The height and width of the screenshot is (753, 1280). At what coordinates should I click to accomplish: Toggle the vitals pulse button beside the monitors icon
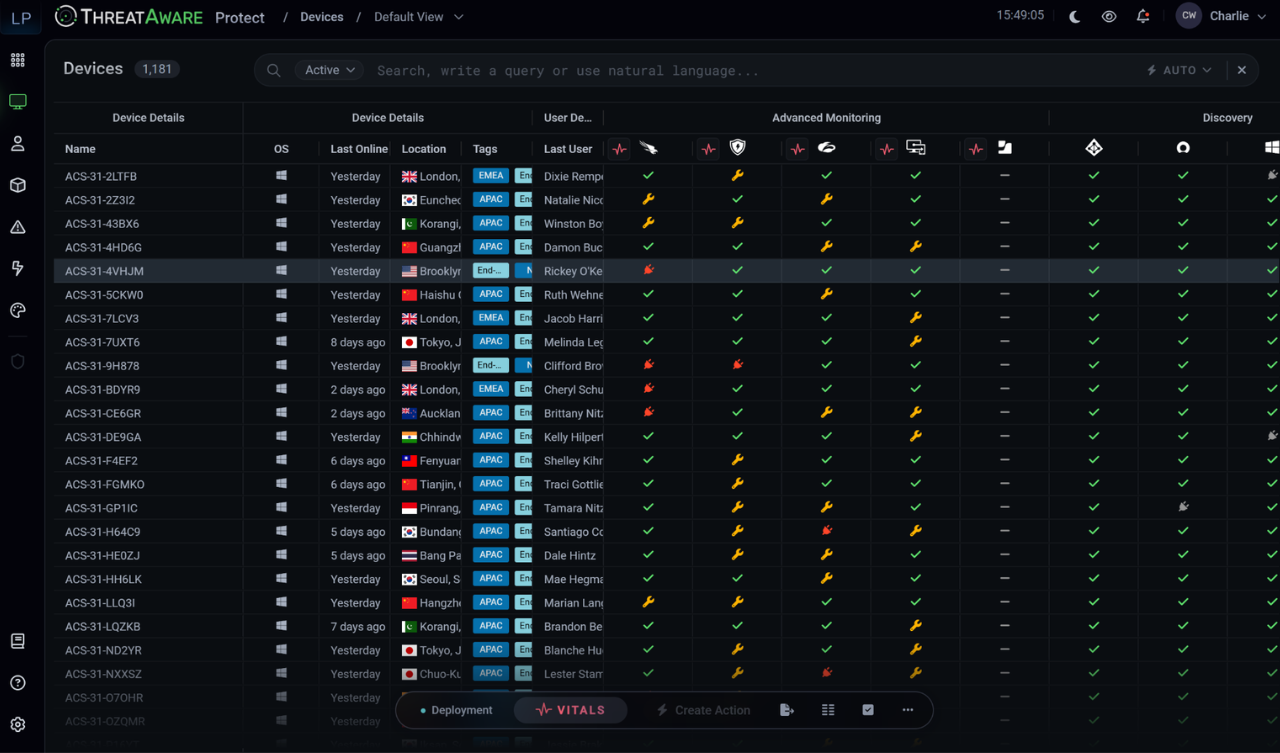(887, 149)
